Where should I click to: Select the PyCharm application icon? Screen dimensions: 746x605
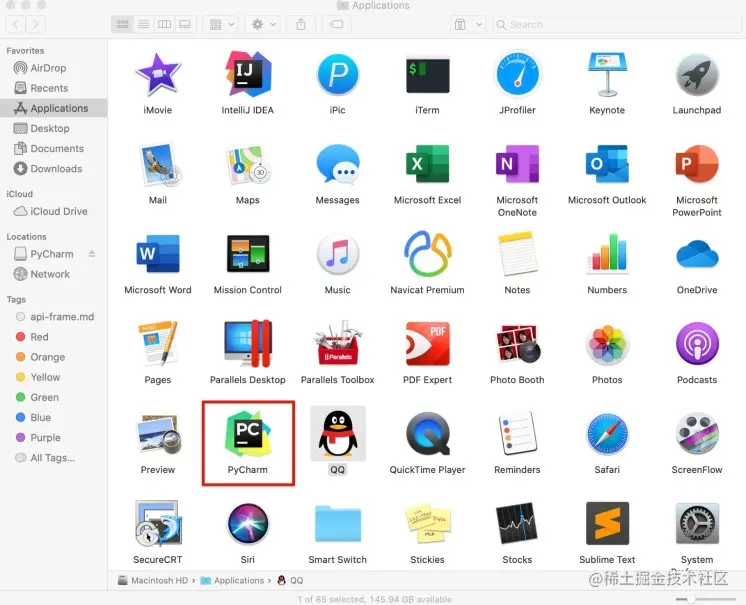(248, 434)
